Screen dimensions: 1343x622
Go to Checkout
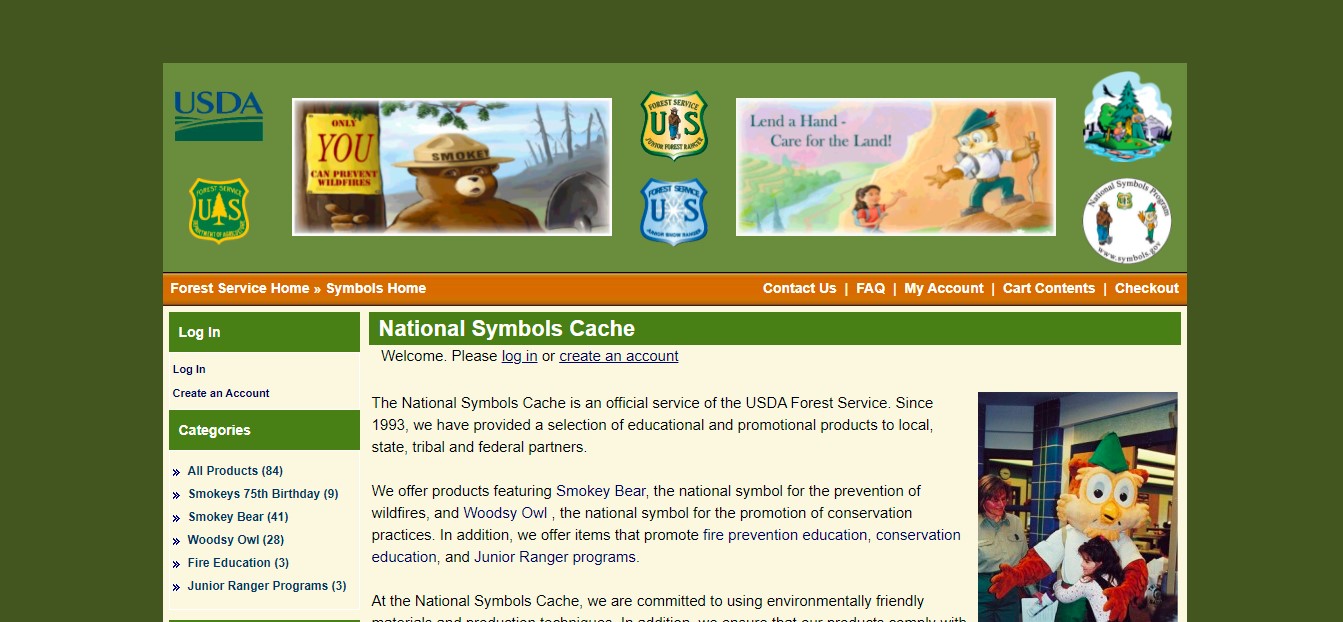point(1147,288)
